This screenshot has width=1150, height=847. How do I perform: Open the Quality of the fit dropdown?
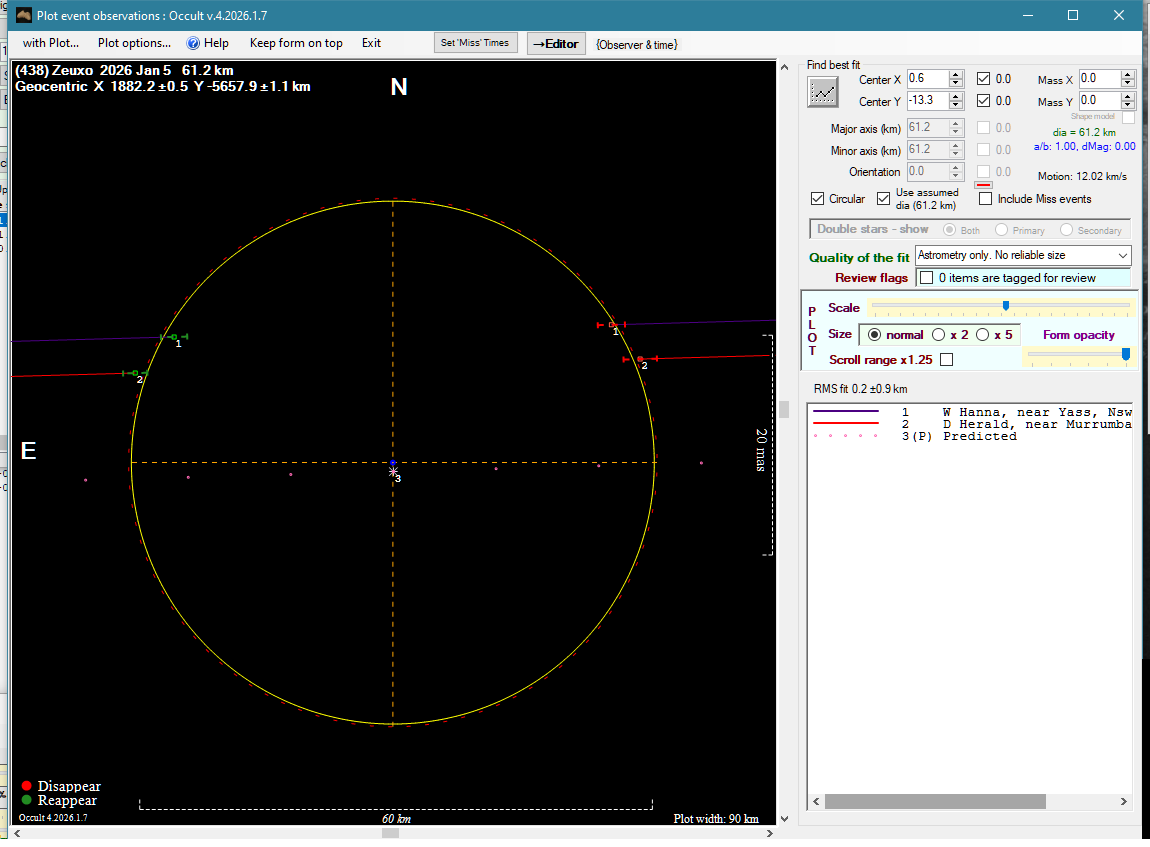[x=1122, y=256]
